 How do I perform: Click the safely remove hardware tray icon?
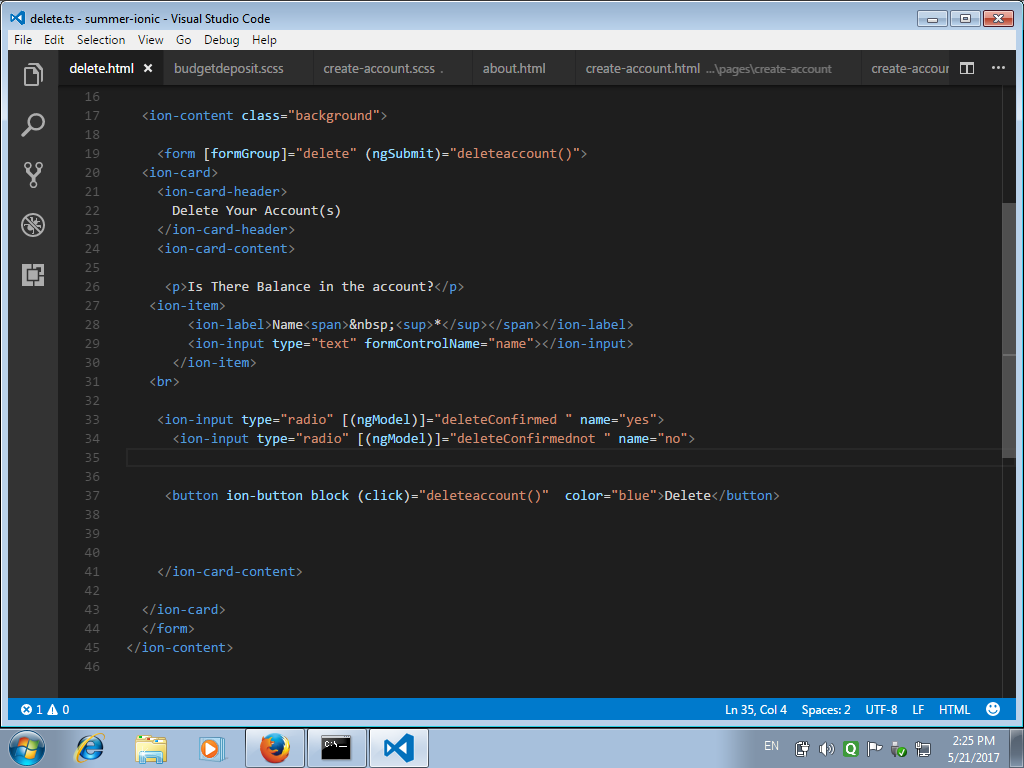tap(899, 748)
